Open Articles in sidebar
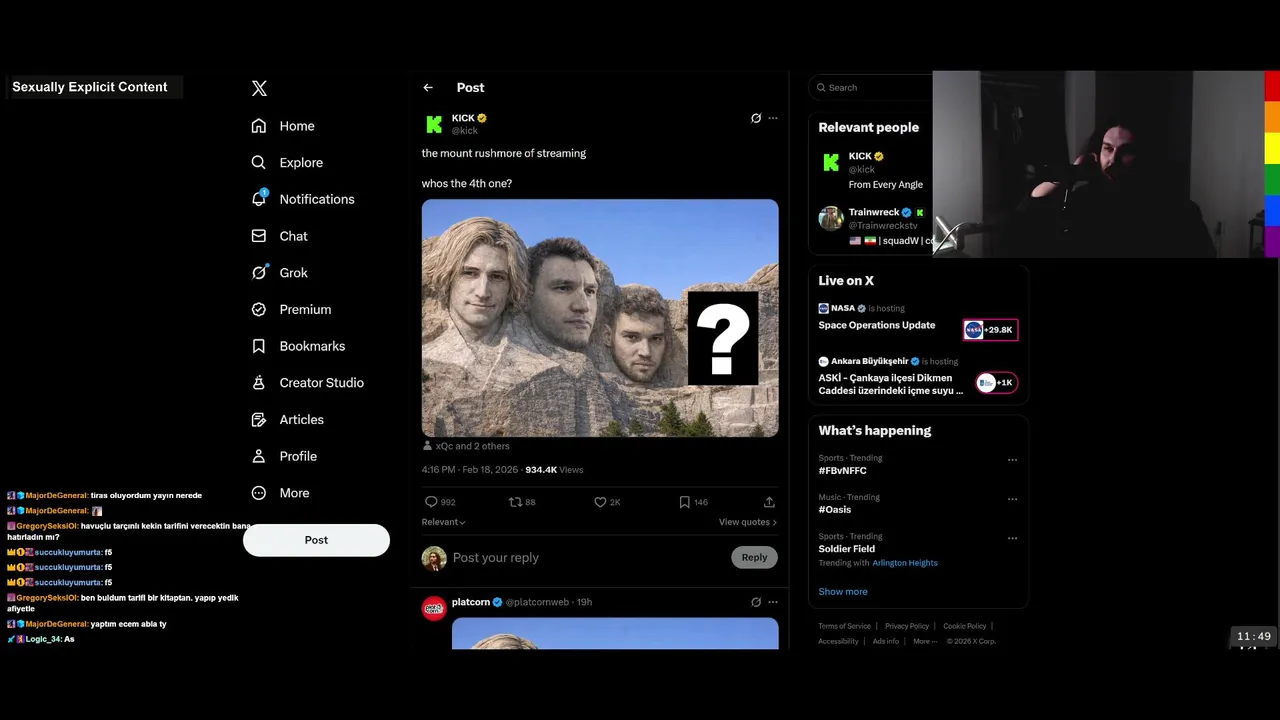This screenshot has height=720, width=1280. (x=287, y=420)
